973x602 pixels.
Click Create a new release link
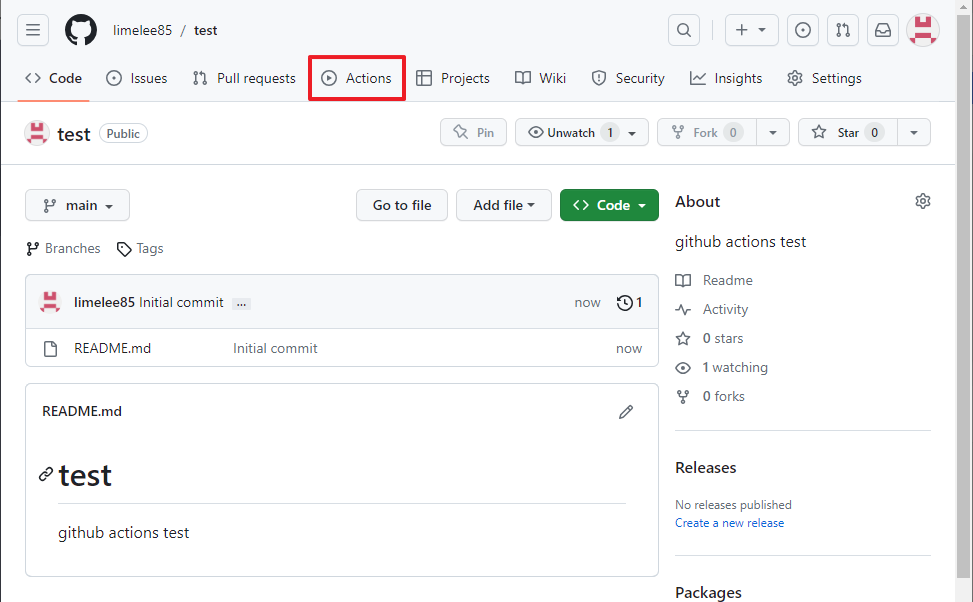[729, 523]
